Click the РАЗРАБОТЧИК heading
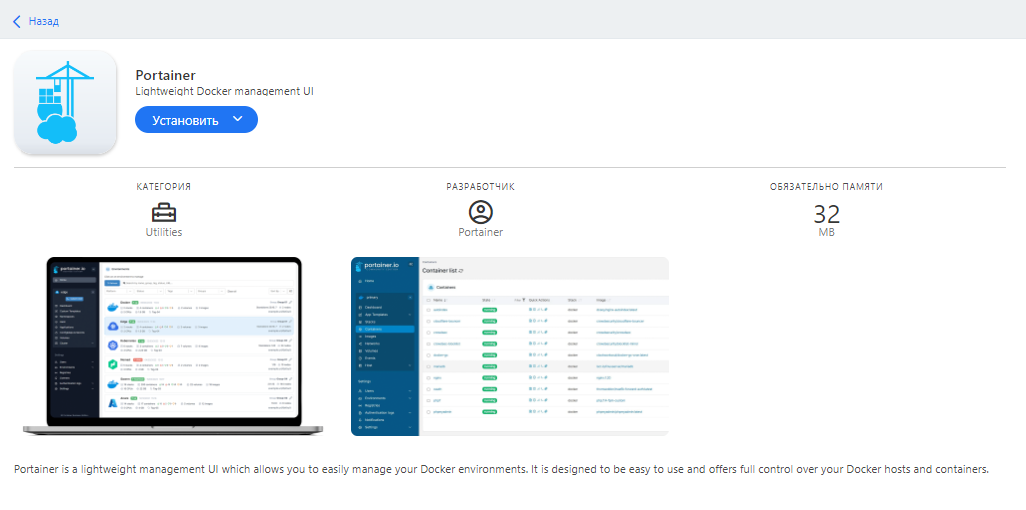The height and width of the screenshot is (510, 1026). 480,187
